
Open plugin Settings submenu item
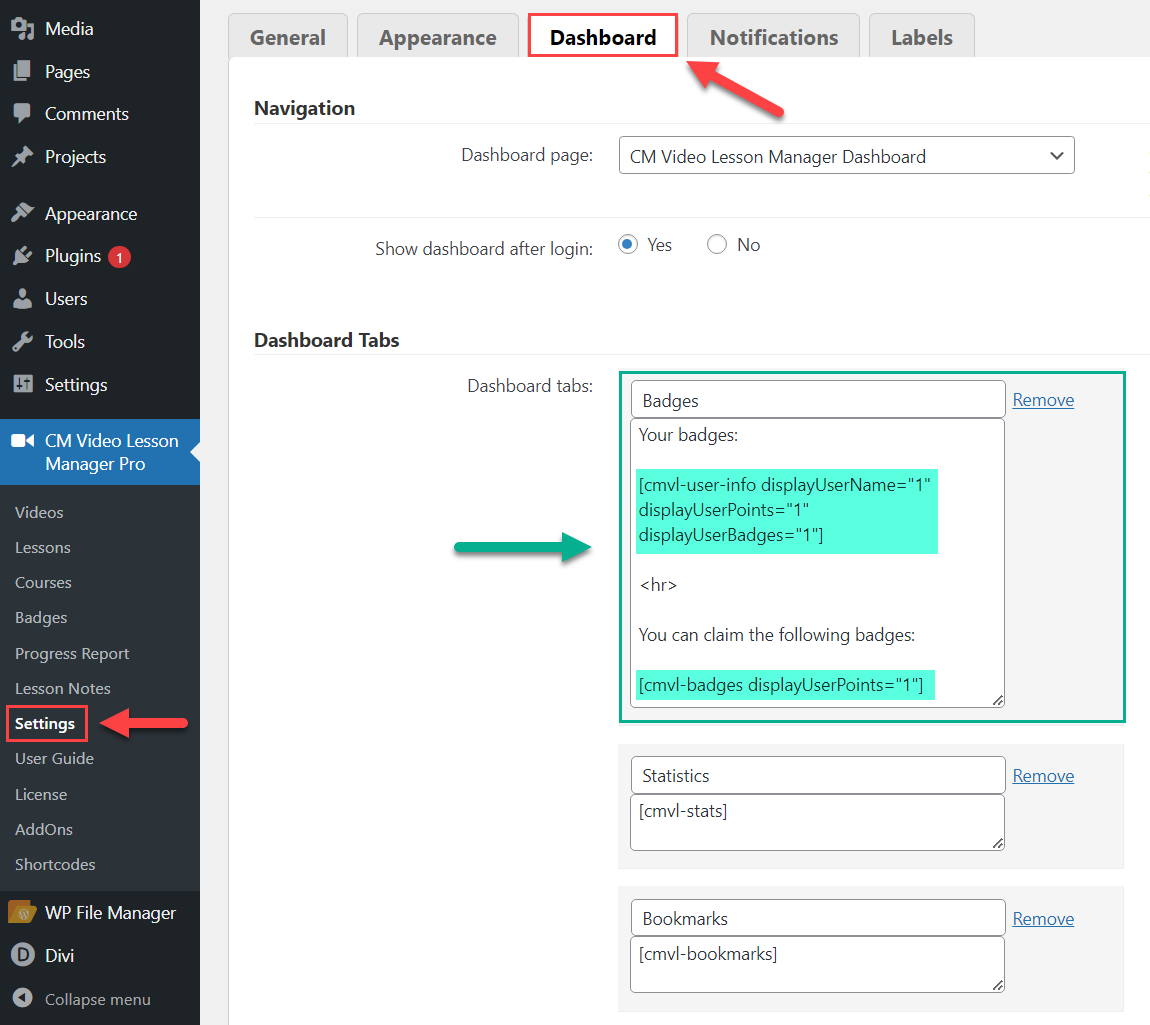coord(45,724)
